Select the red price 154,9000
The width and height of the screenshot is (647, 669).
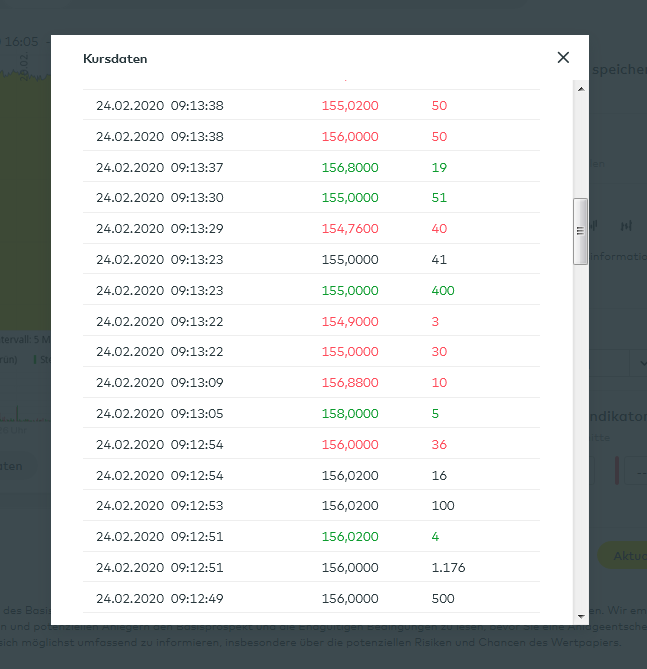coord(350,321)
